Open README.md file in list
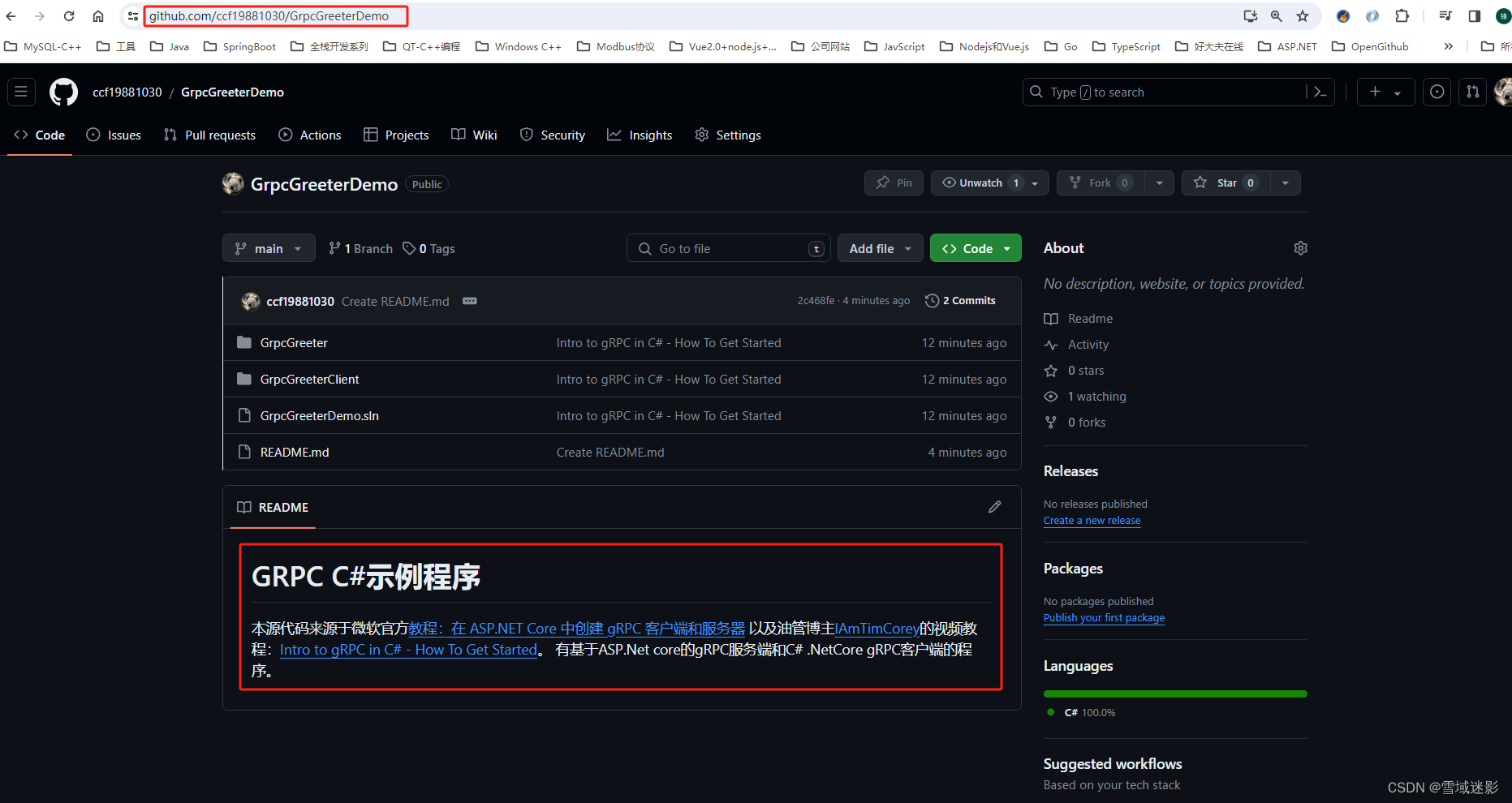 pyautogui.click(x=295, y=453)
